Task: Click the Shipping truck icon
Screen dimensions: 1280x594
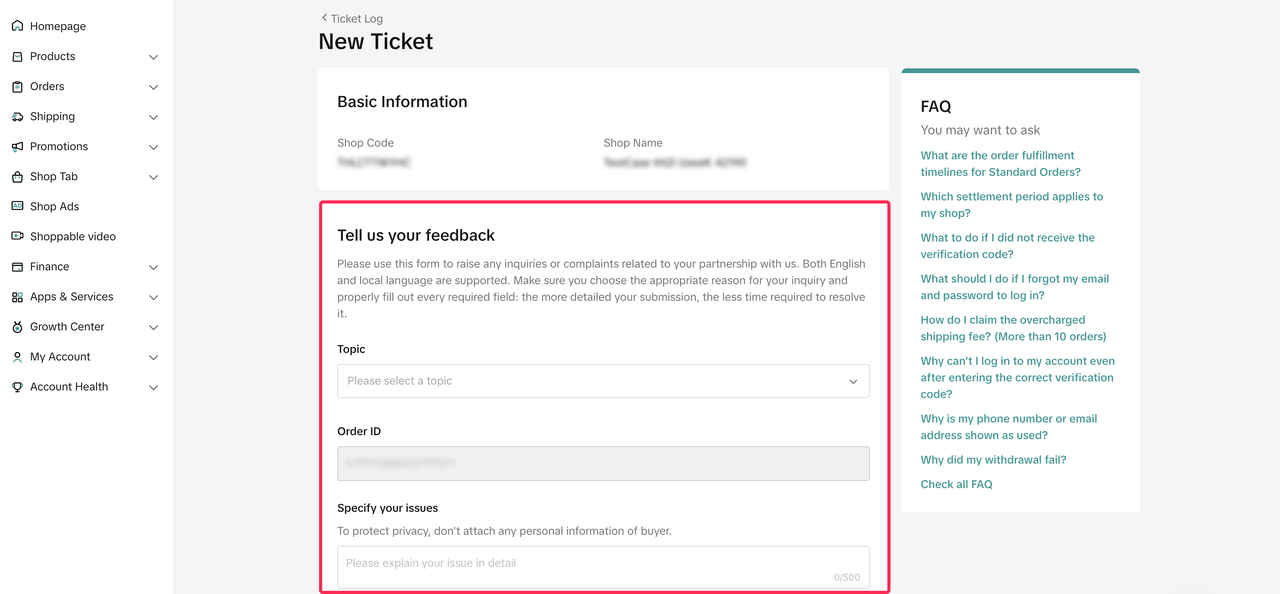Action: point(17,117)
